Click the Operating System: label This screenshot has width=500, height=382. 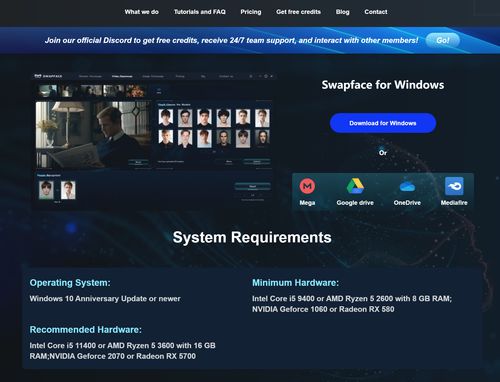point(70,283)
